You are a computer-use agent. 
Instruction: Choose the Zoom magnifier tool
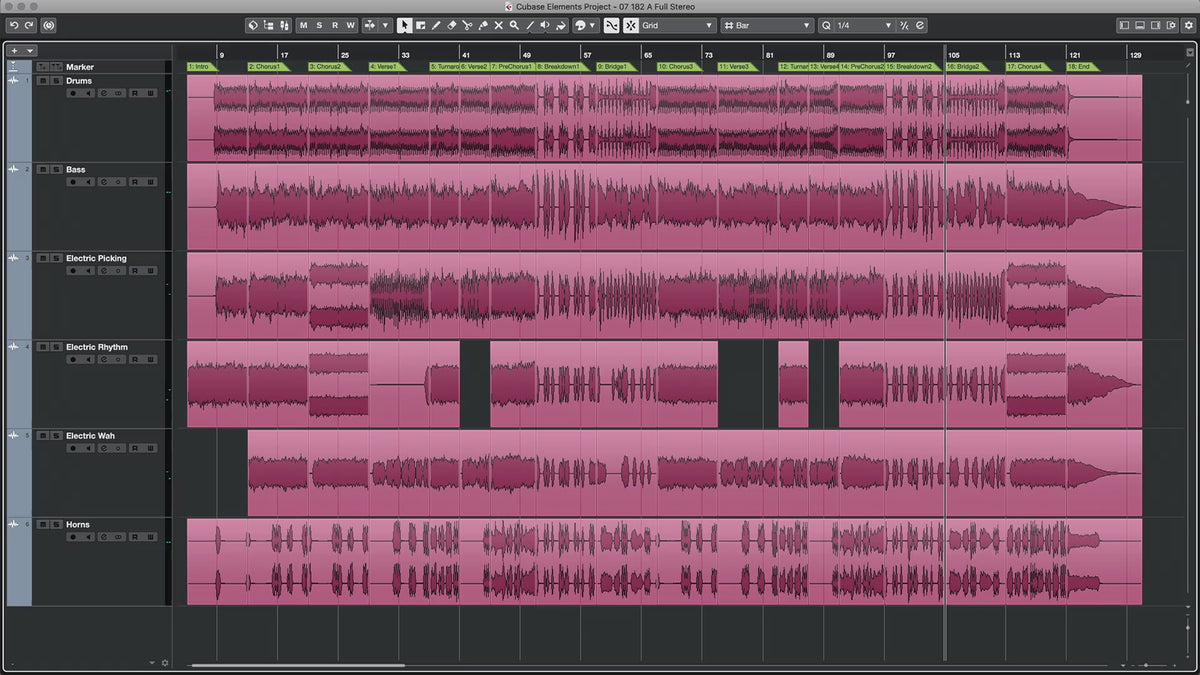click(514, 25)
